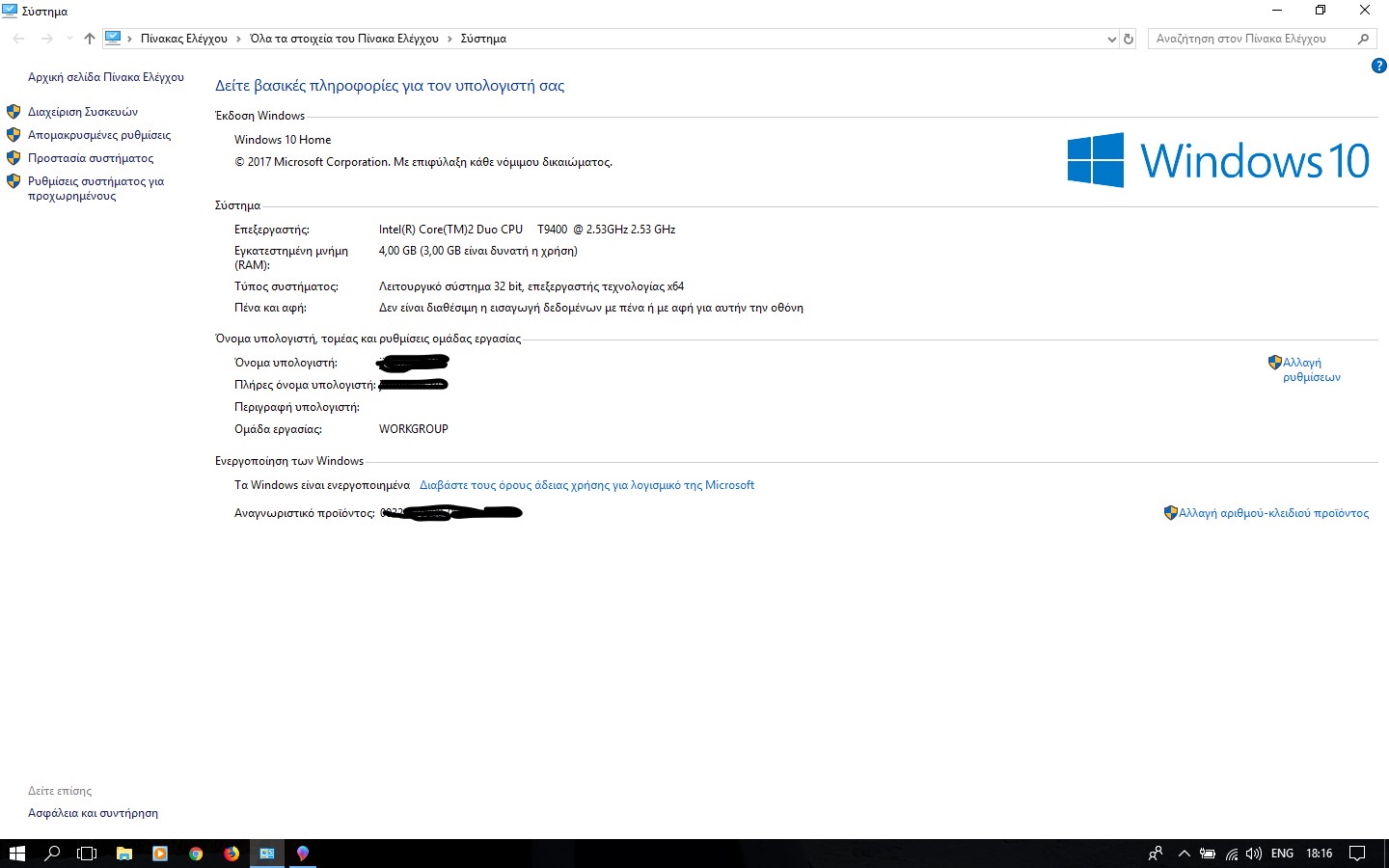Click the 4,00 GB installed RAM value

click(x=478, y=251)
